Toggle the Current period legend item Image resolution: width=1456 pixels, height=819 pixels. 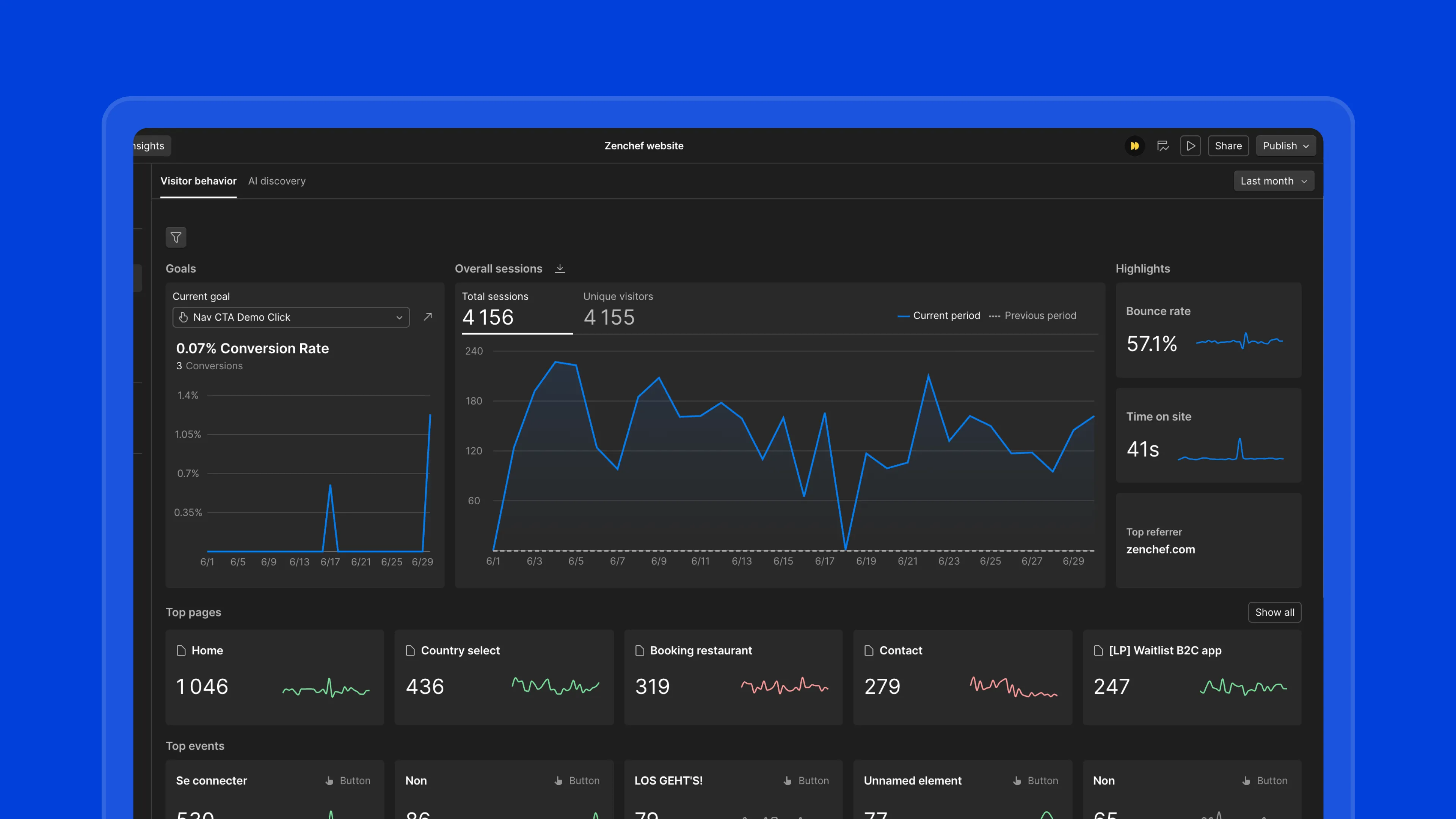point(939,315)
